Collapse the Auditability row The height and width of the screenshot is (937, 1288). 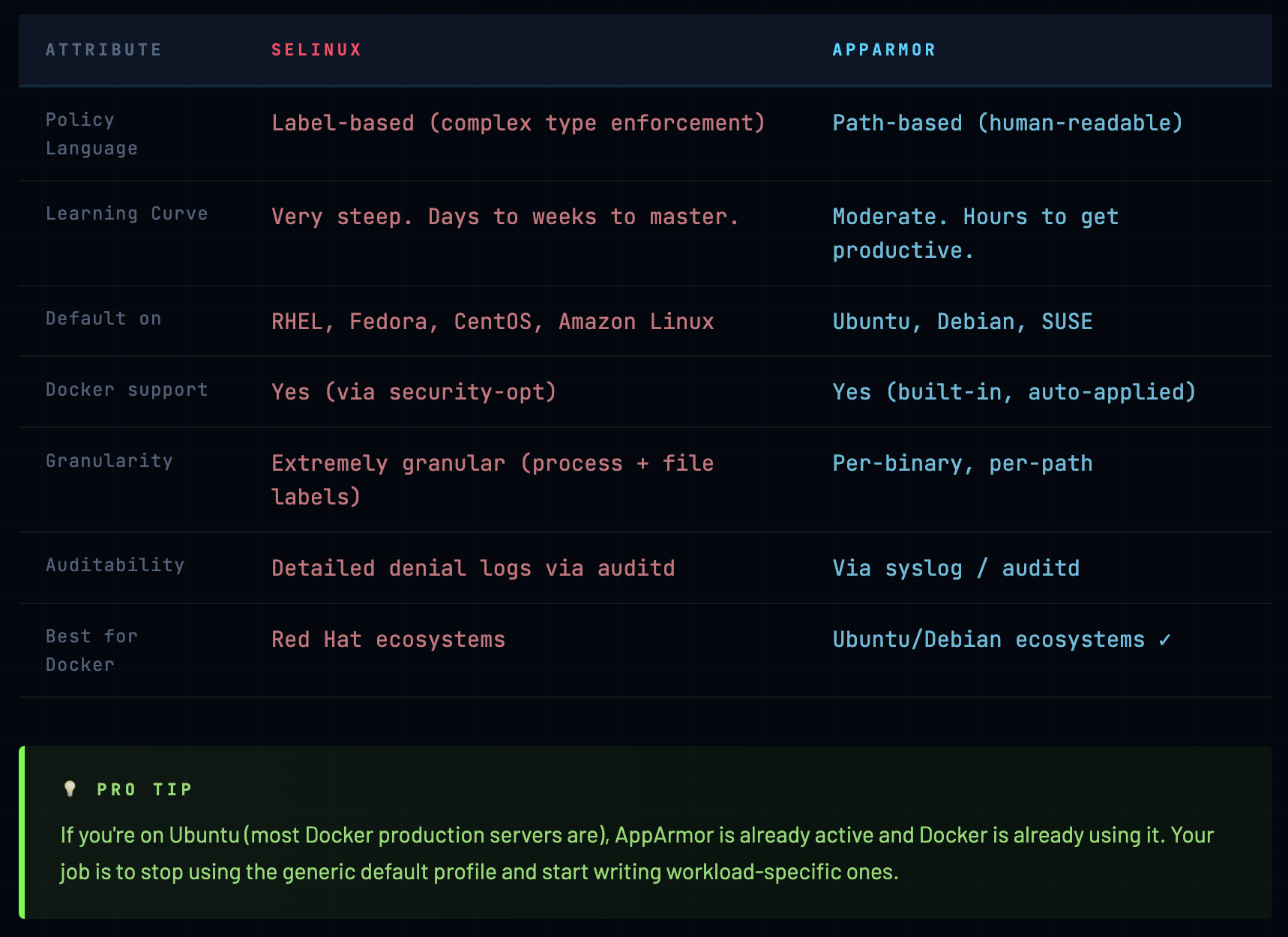pyautogui.click(x=115, y=564)
